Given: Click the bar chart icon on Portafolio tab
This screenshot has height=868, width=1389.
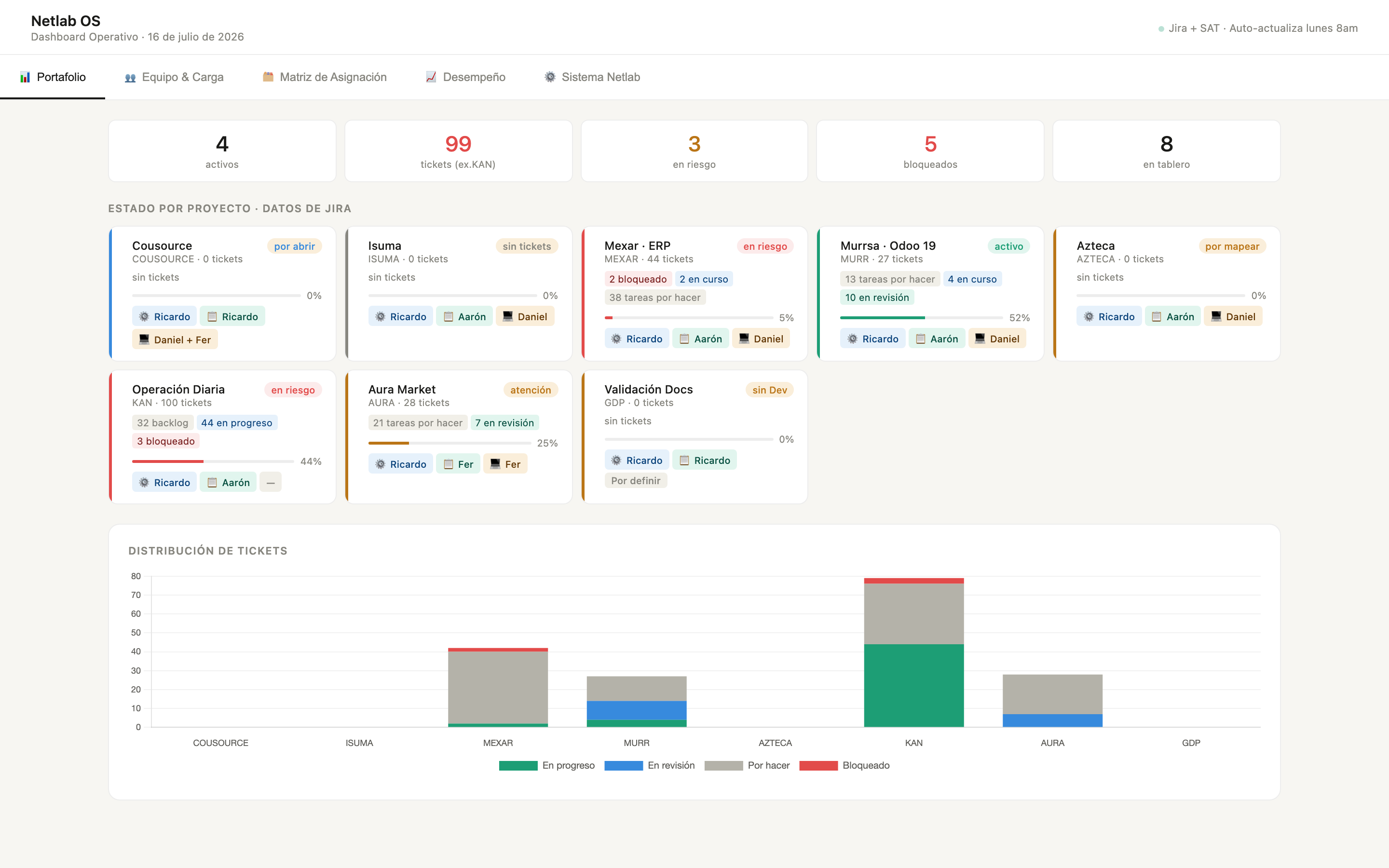Looking at the screenshot, I should tap(25, 77).
